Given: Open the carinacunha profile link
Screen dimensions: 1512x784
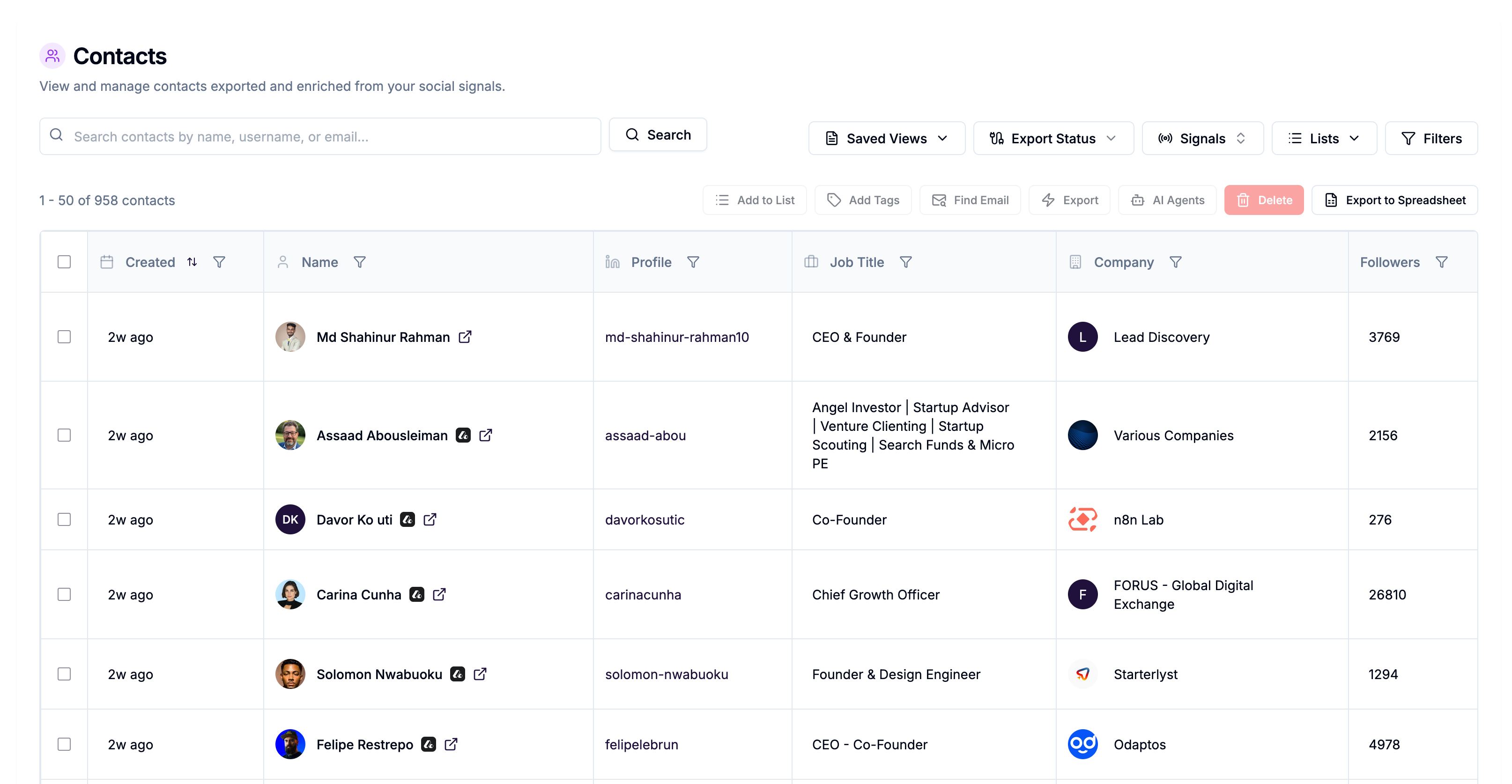Looking at the screenshot, I should pyautogui.click(x=643, y=594).
